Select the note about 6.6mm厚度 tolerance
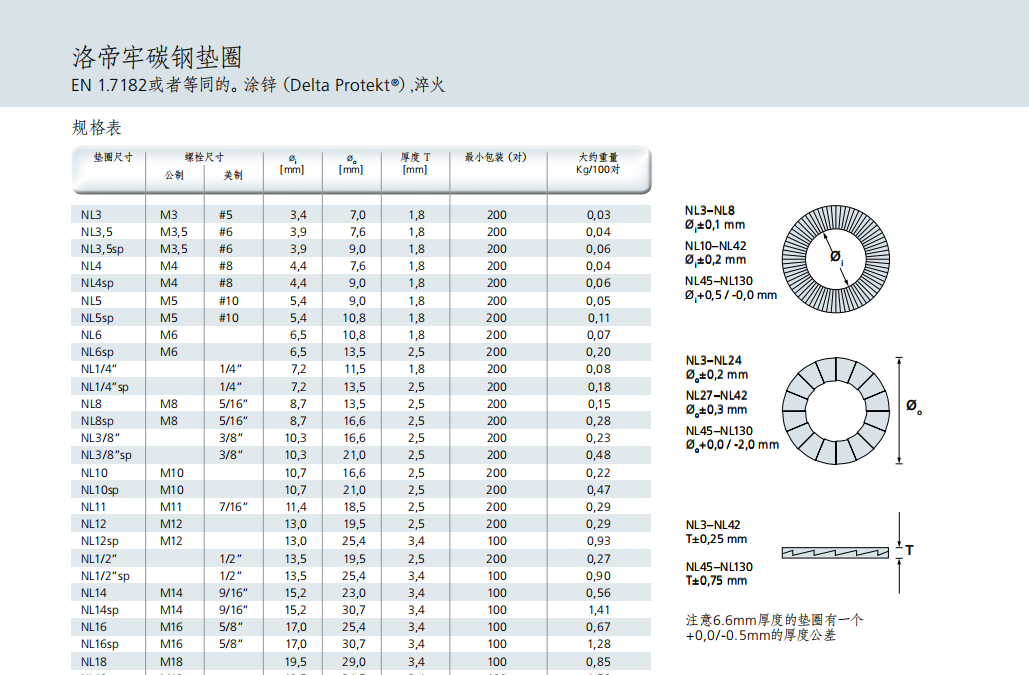Image resolution: width=1029 pixels, height=675 pixels. (774, 627)
